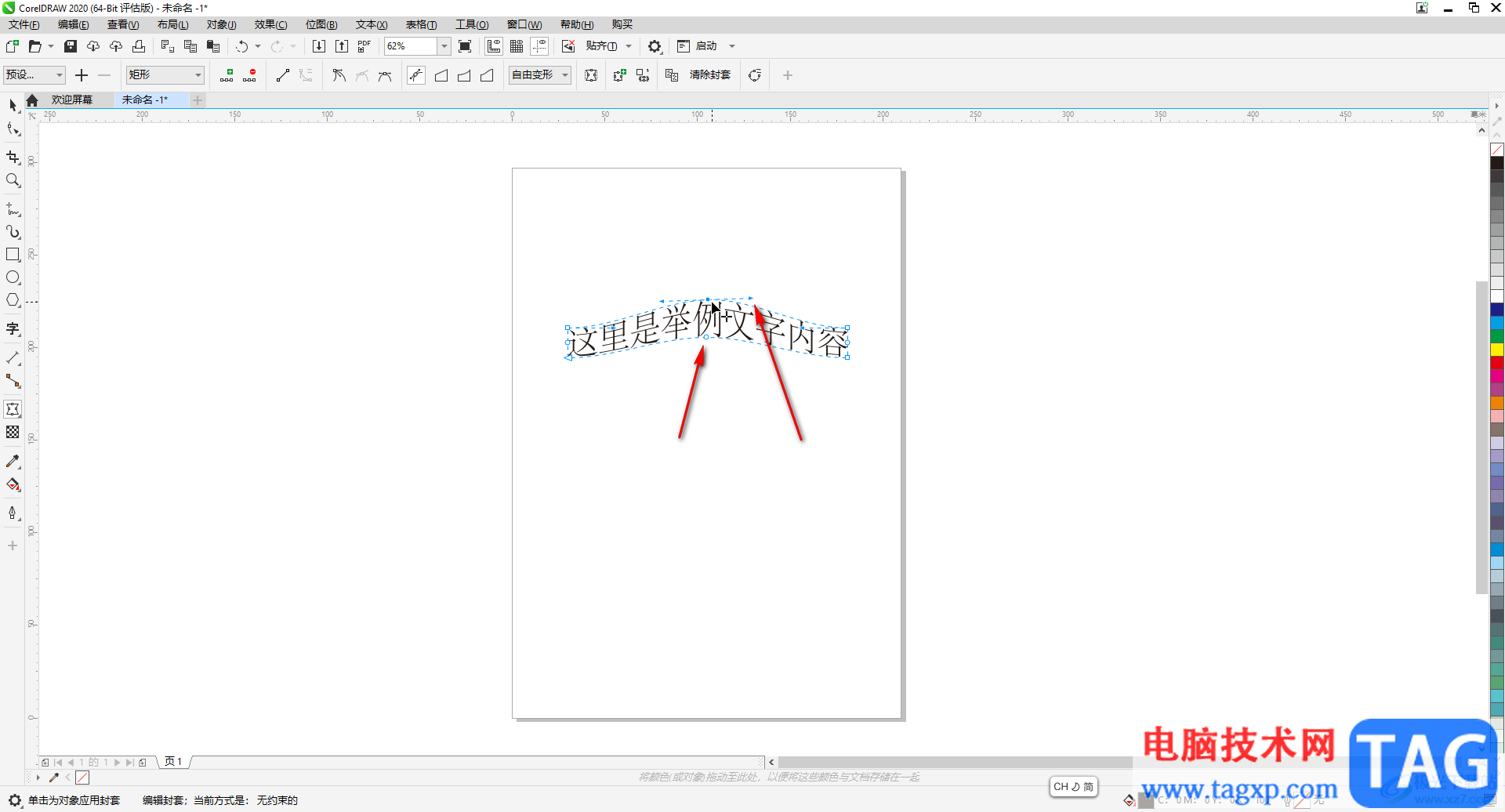Convert the segment to a line
The height and width of the screenshot is (812, 1505).
283,75
